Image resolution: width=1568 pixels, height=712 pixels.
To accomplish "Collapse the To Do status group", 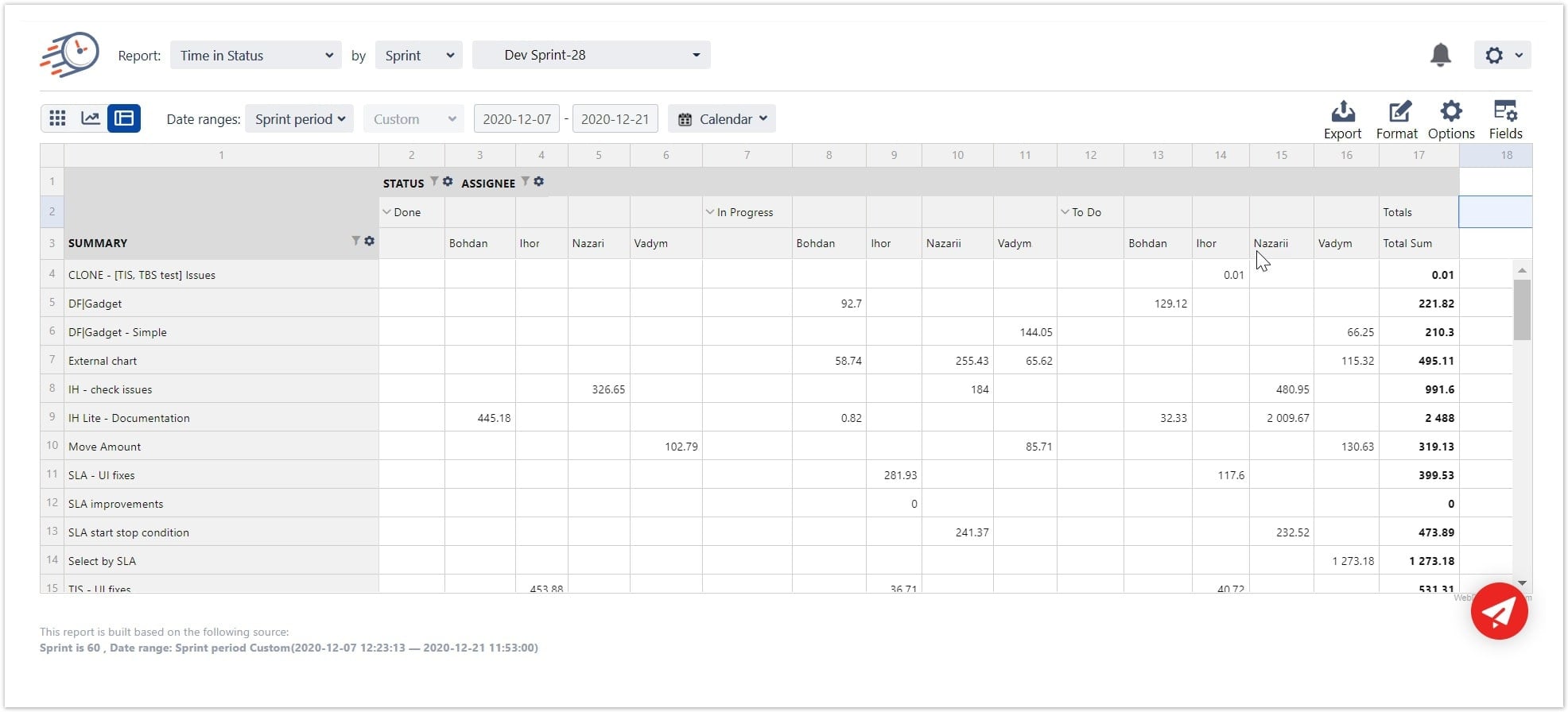I will point(1065,212).
